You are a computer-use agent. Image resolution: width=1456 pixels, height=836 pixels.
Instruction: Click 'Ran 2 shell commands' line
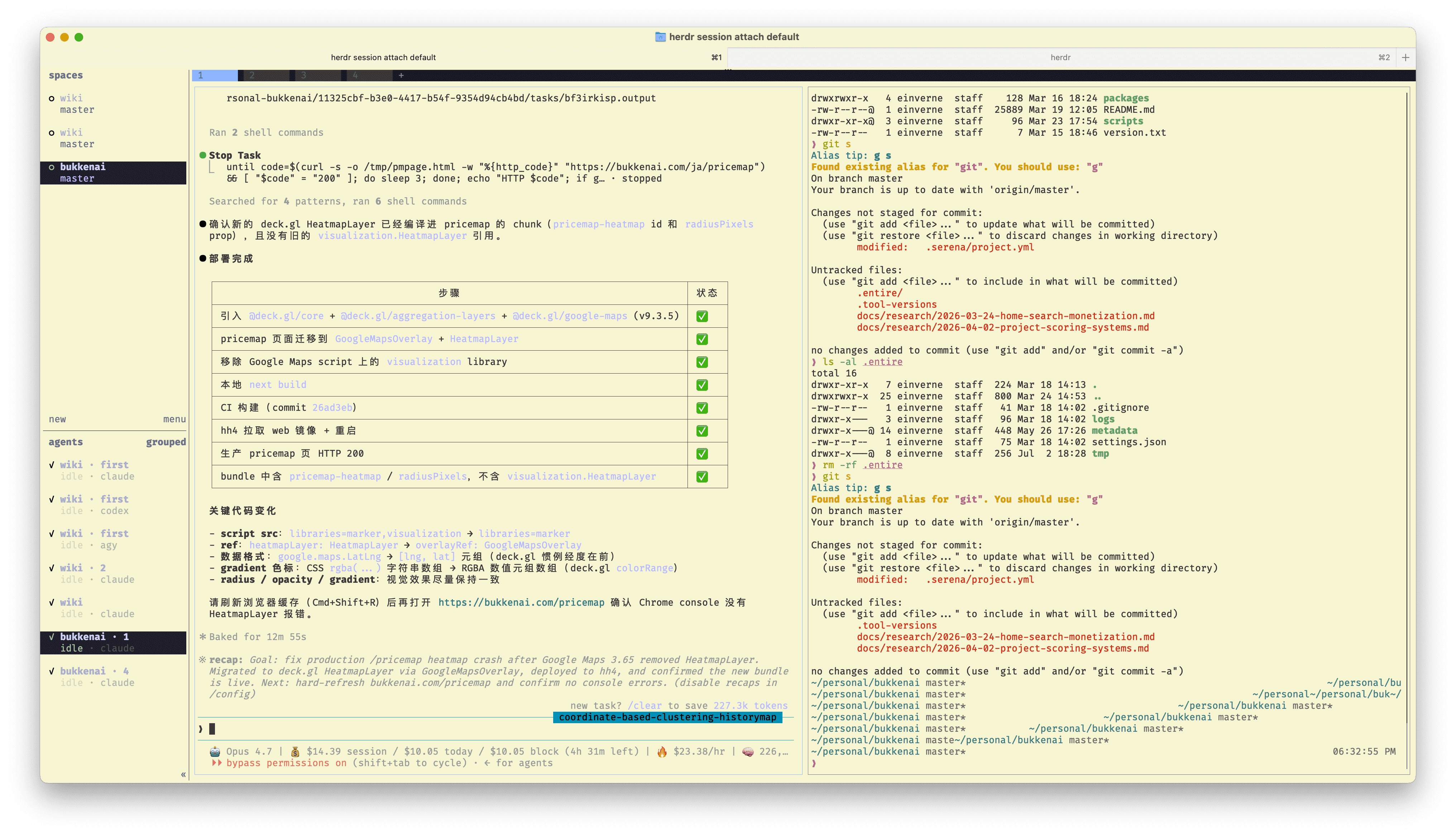267,133
